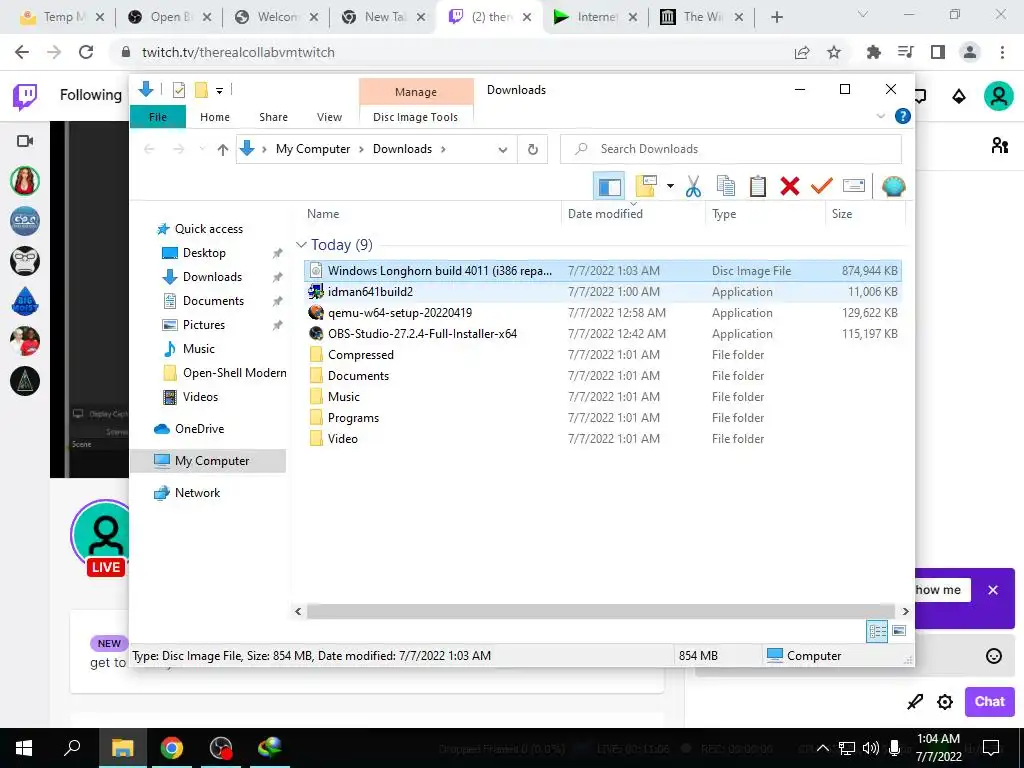1024x768 pixels.
Task: Click New folder icon in title bar
Action: point(202,90)
